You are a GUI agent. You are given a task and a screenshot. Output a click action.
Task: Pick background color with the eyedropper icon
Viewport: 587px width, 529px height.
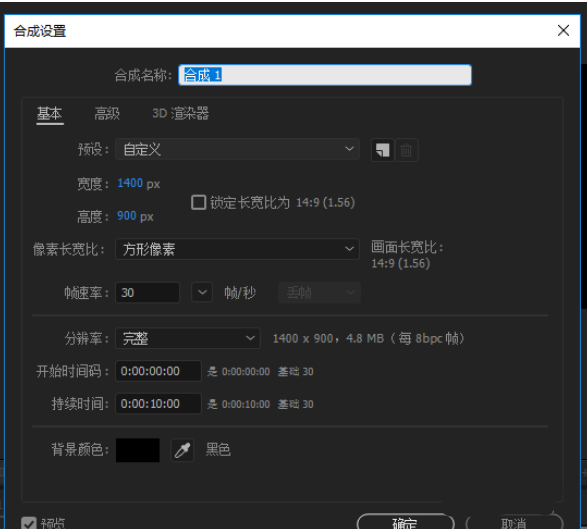(x=182, y=450)
